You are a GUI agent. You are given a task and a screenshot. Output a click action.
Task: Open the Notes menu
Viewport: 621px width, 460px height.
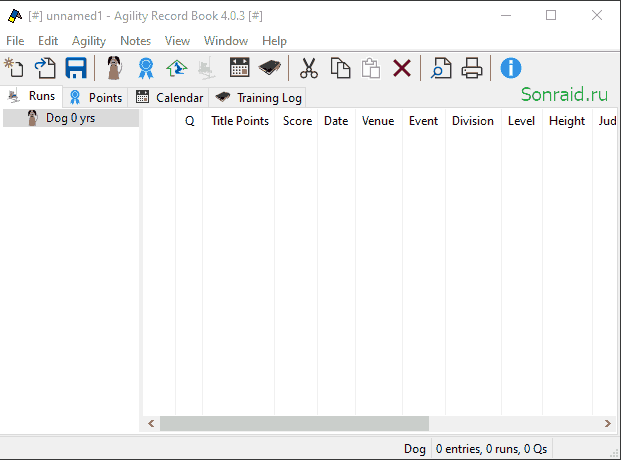[135, 41]
